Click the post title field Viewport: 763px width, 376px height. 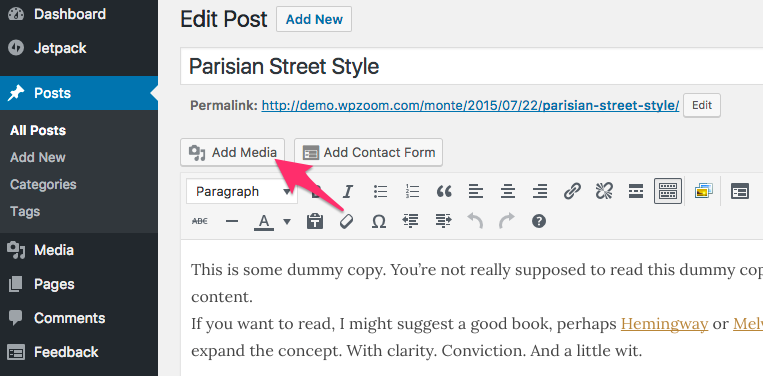tap(471, 66)
